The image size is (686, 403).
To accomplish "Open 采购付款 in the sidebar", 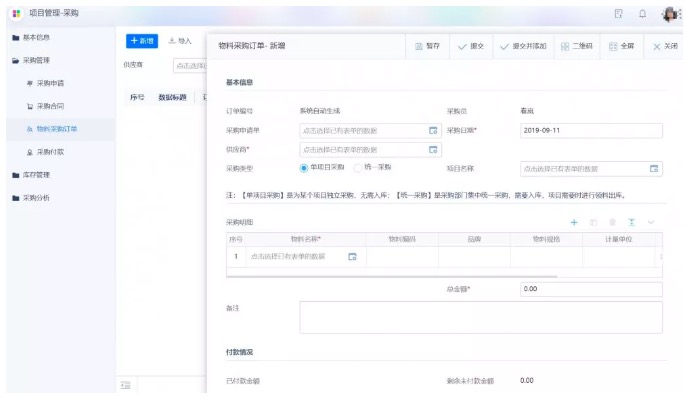I will pos(49,152).
